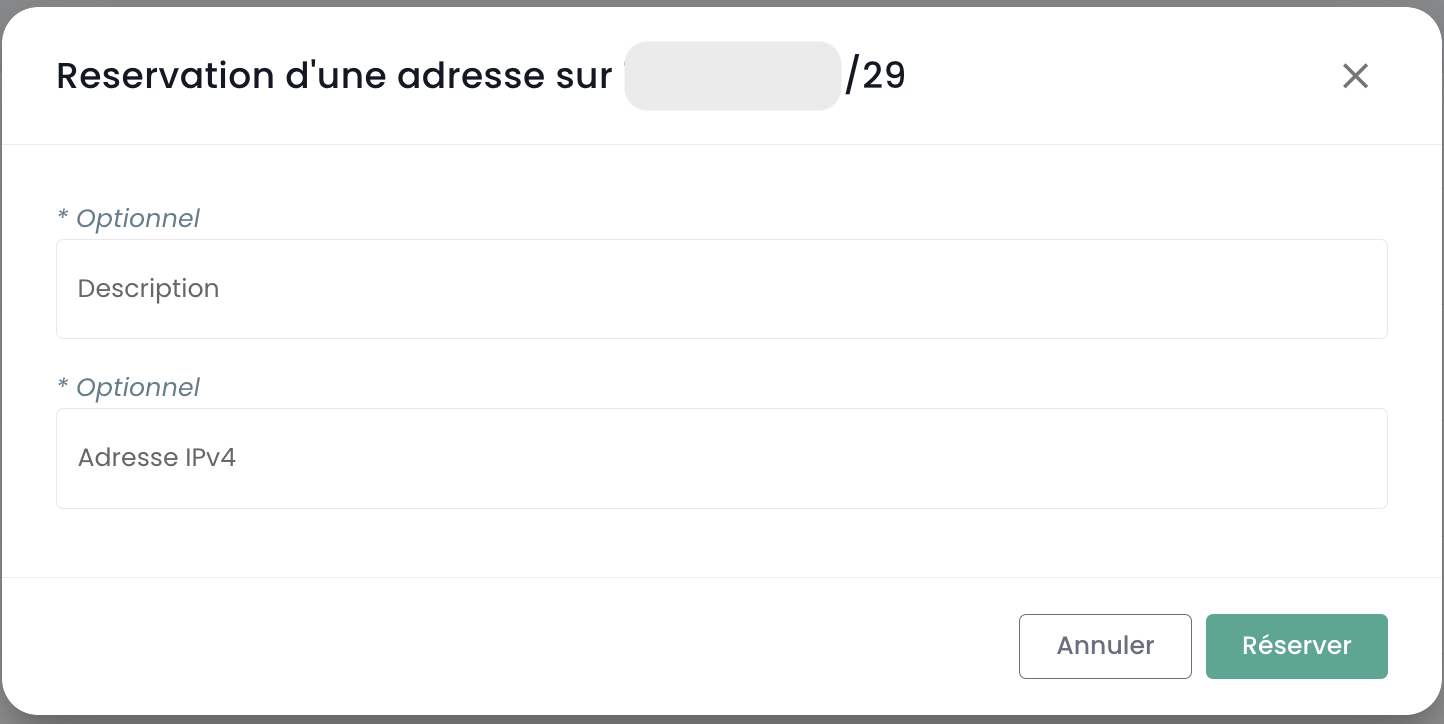Select the Adresse IPv4 placeholder text
Screen dimensions: 1444x724
pyautogui.click(x=157, y=458)
